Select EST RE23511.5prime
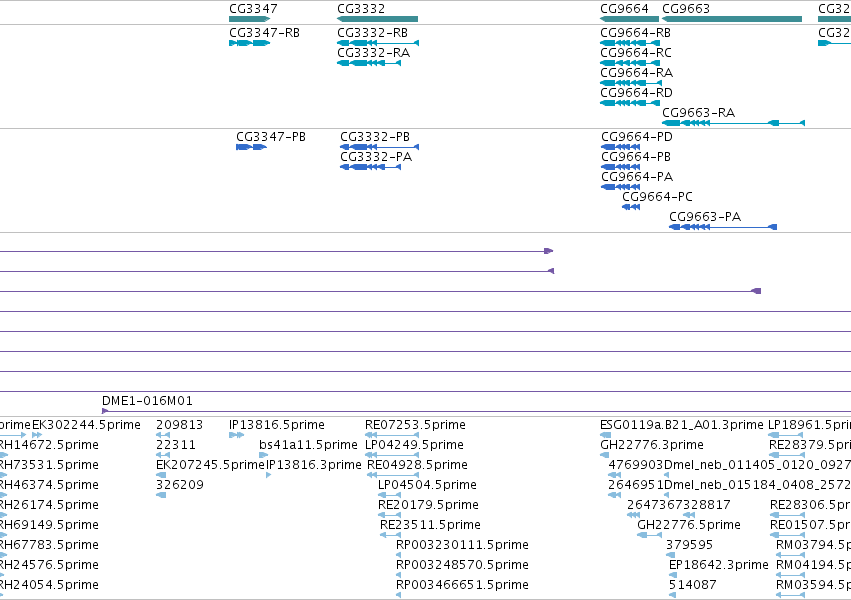The width and height of the screenshot is (851, 600). (430, 525)
